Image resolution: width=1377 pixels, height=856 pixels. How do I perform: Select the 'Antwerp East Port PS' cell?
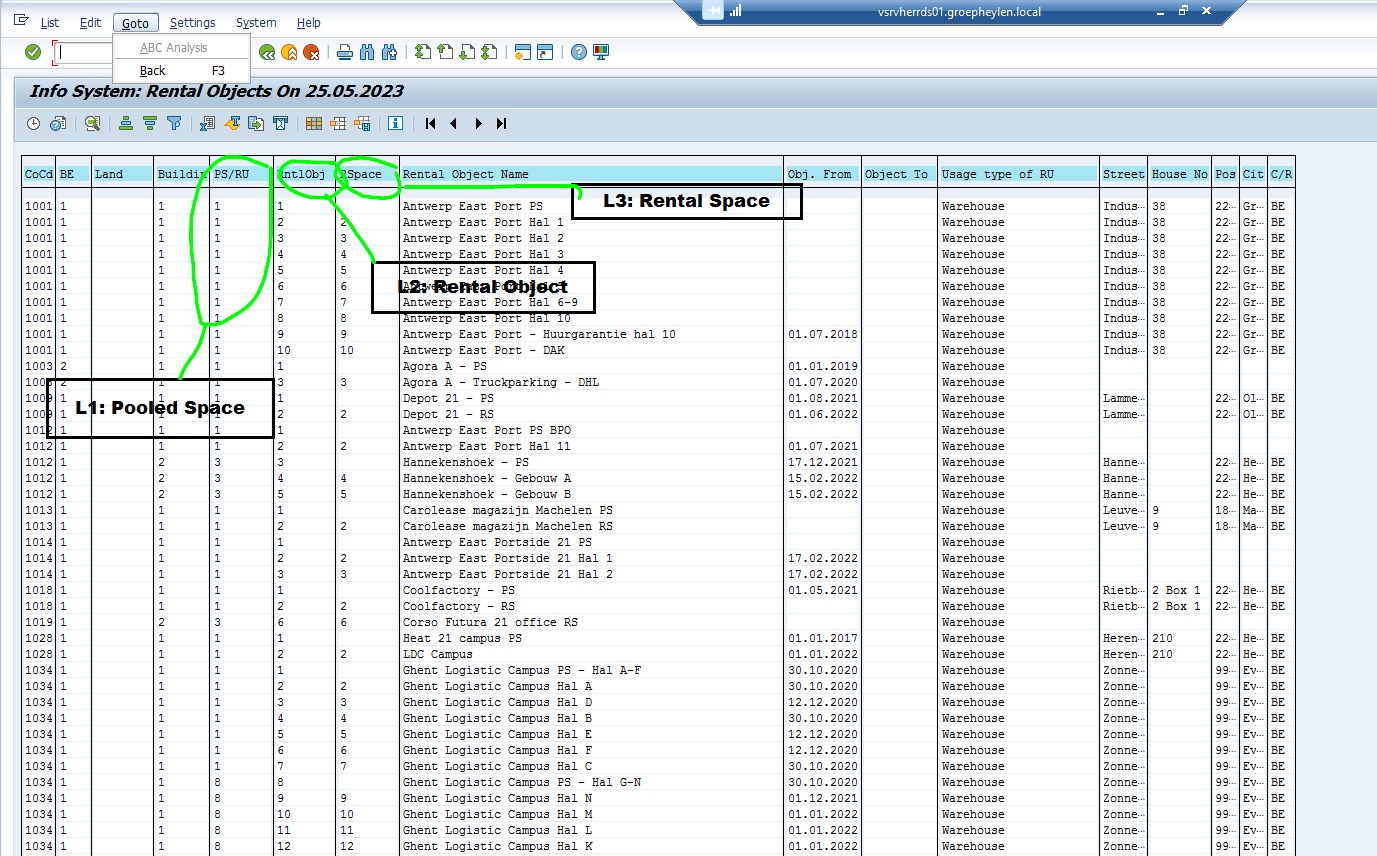[x=591, y=206]
